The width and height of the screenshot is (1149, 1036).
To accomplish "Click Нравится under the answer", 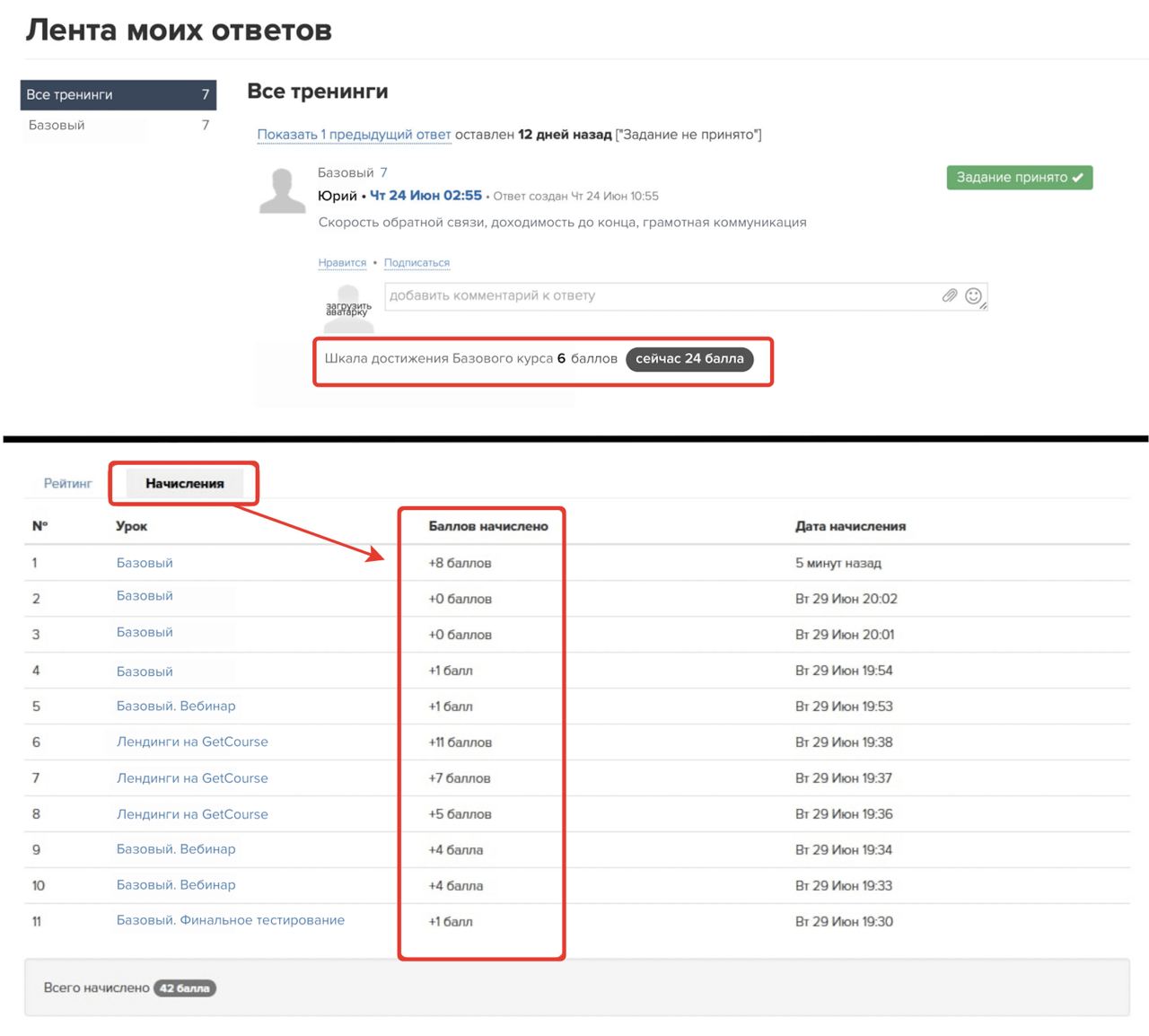I will coord(342,263).
